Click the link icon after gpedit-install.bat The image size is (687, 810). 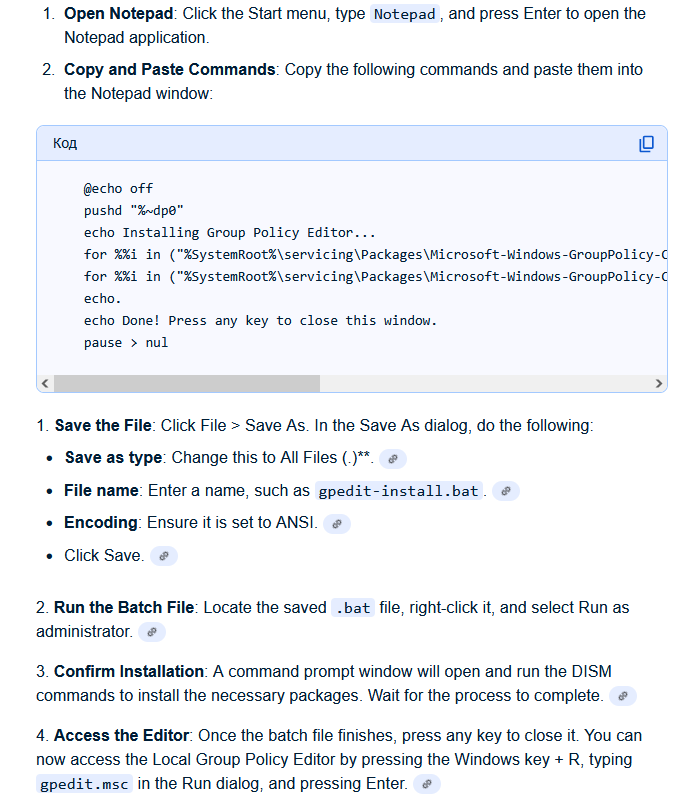tap(506, 491)
